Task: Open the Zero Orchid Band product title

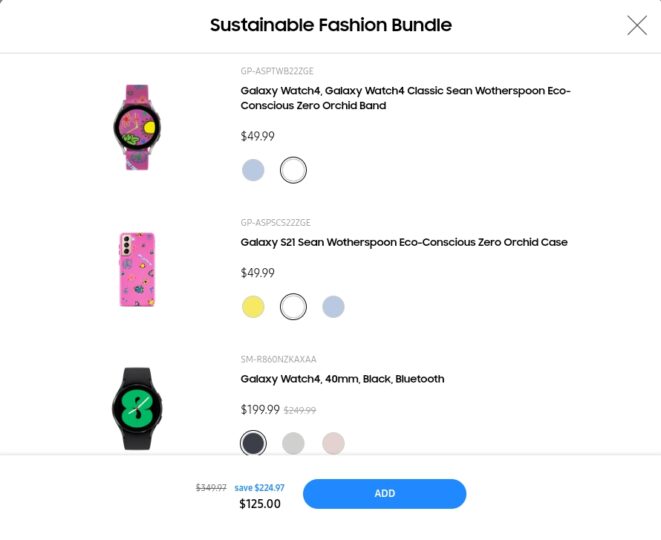Action: tap(405, 98)
